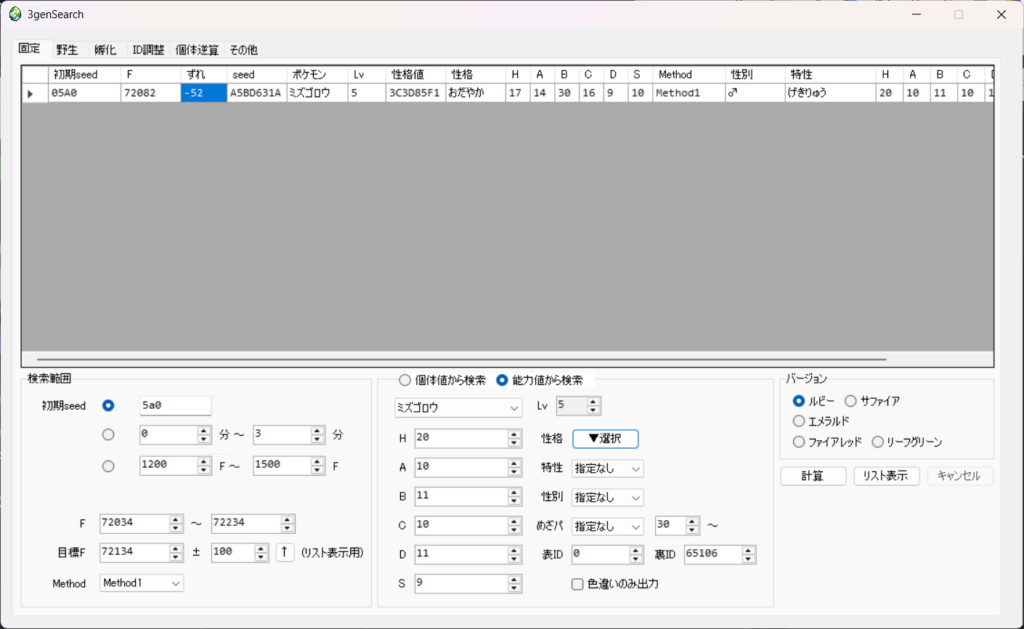Open the めざパ hidden power dropdown
Image resolution: width=1024 pixels, height=629 pixels.
pyautogui.click(x=606, y=525)
